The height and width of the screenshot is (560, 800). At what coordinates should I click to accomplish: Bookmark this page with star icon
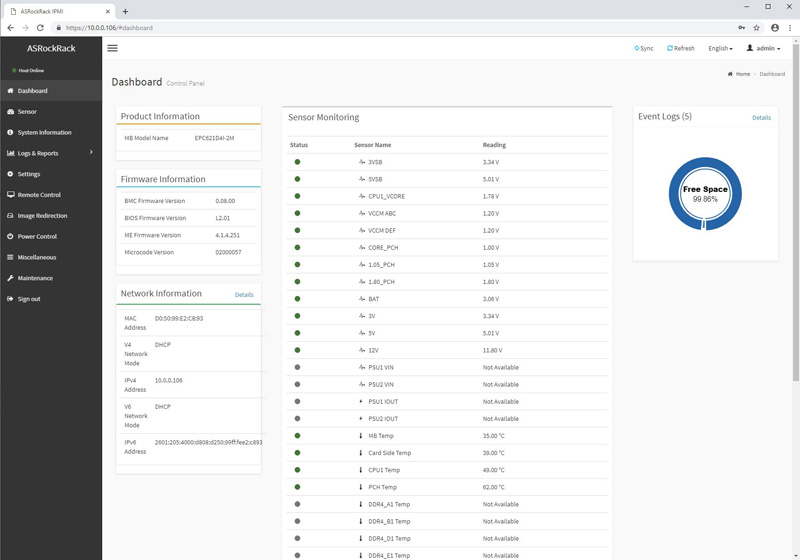(x=757, y=28)
